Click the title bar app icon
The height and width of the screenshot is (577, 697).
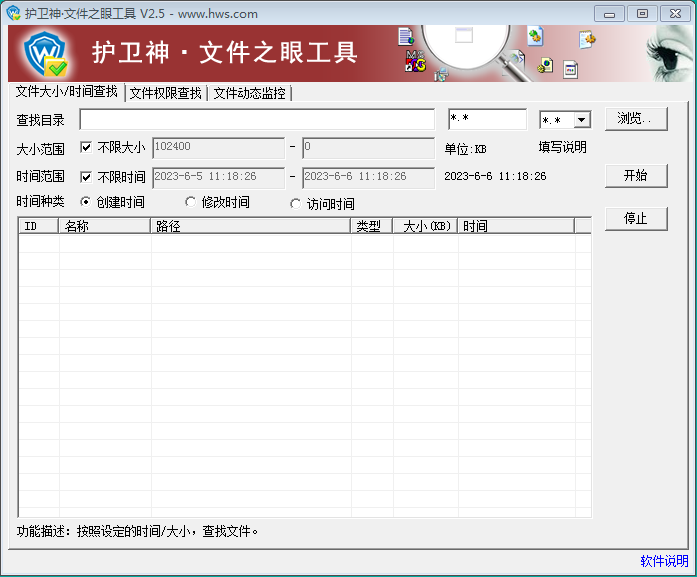[x=13, y=13]
